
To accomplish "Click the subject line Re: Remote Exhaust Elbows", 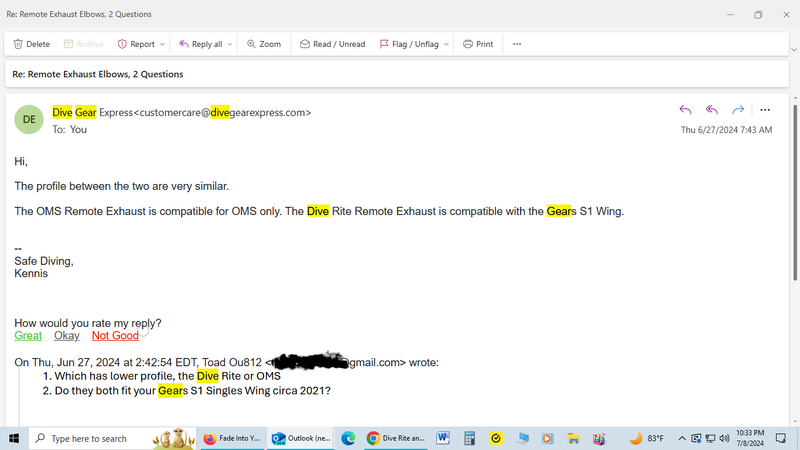I will click(x=98, y=74).
